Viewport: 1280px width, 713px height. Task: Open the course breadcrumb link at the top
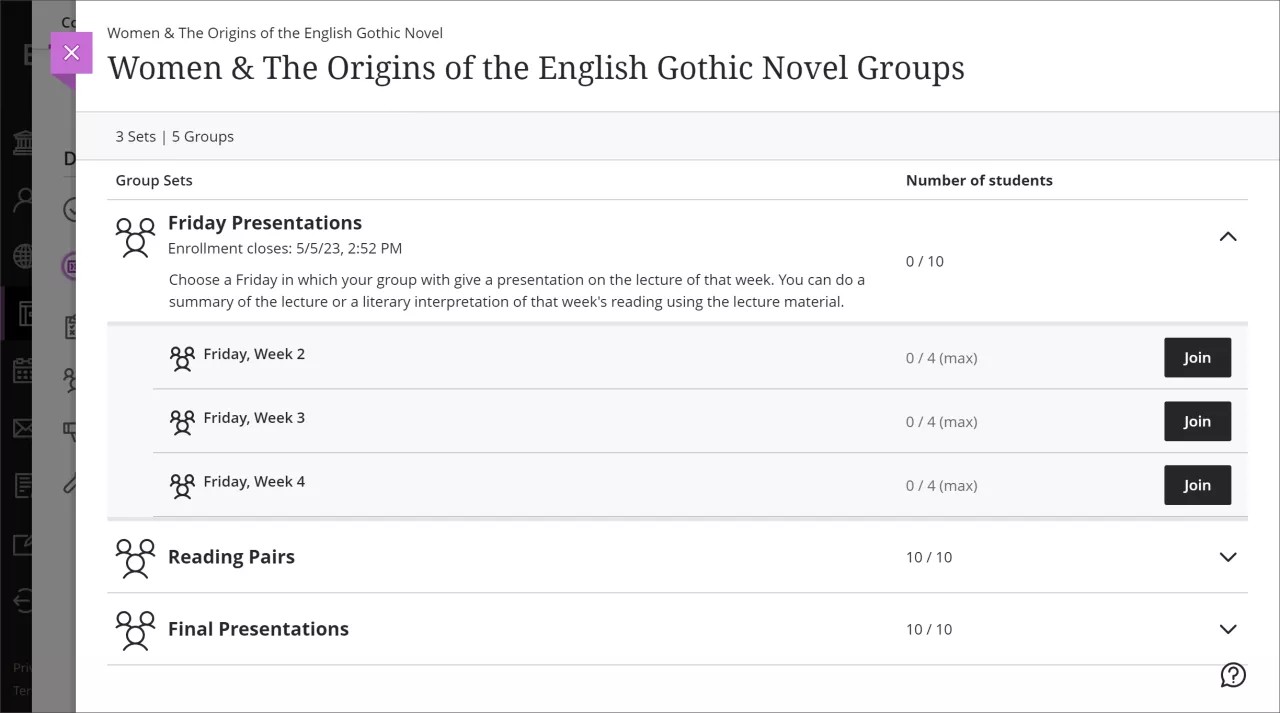pyautogui.click(x=276, y=33)
